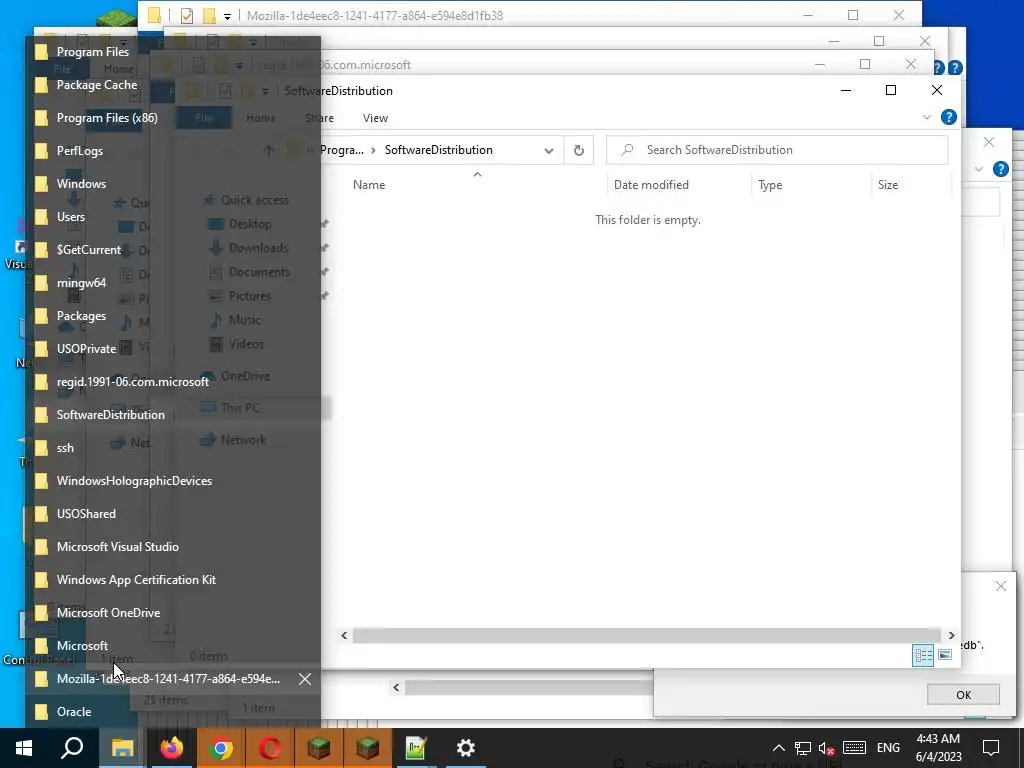Open the first Minecraft block taskbar icon
This screenshot has width=1024, height=768.
coord(319,748)
